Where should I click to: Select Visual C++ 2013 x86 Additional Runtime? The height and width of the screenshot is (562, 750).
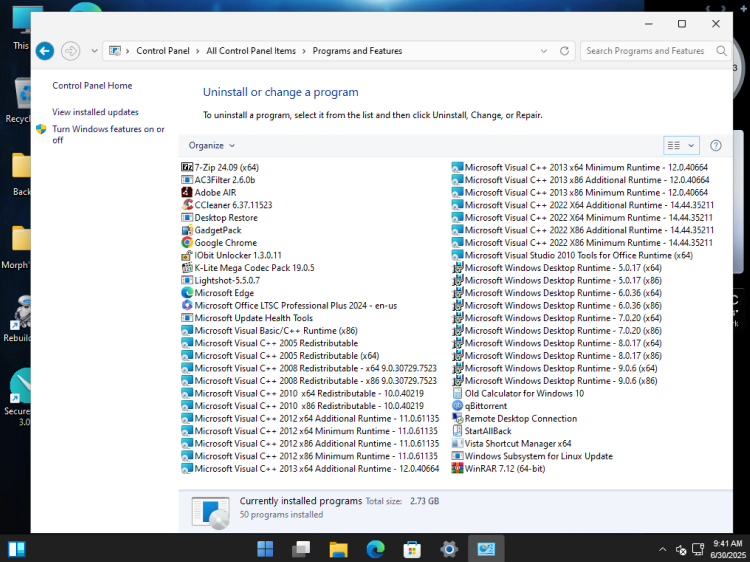coord(581,180)
